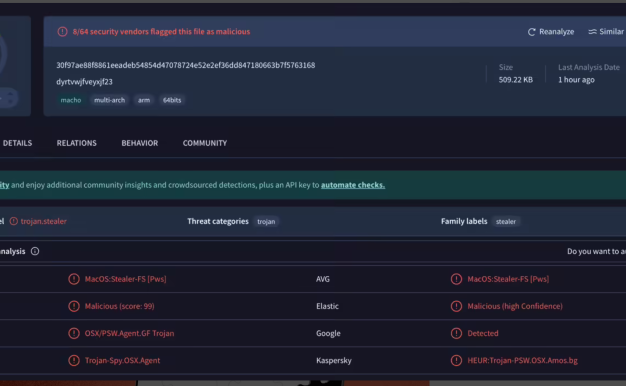
Task: Select the 509.22 KB size value
Action: (515, 80)
